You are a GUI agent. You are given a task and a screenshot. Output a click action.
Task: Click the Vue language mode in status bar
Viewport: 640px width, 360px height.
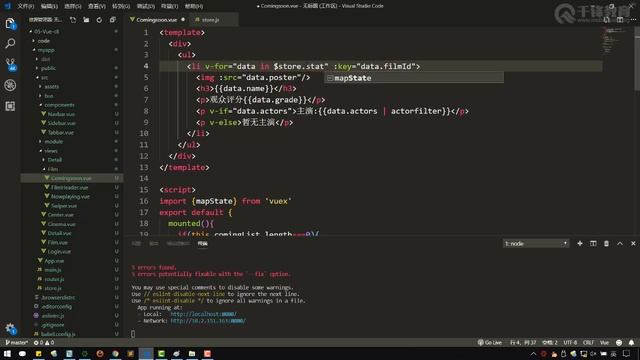click(x=604, y=342)
